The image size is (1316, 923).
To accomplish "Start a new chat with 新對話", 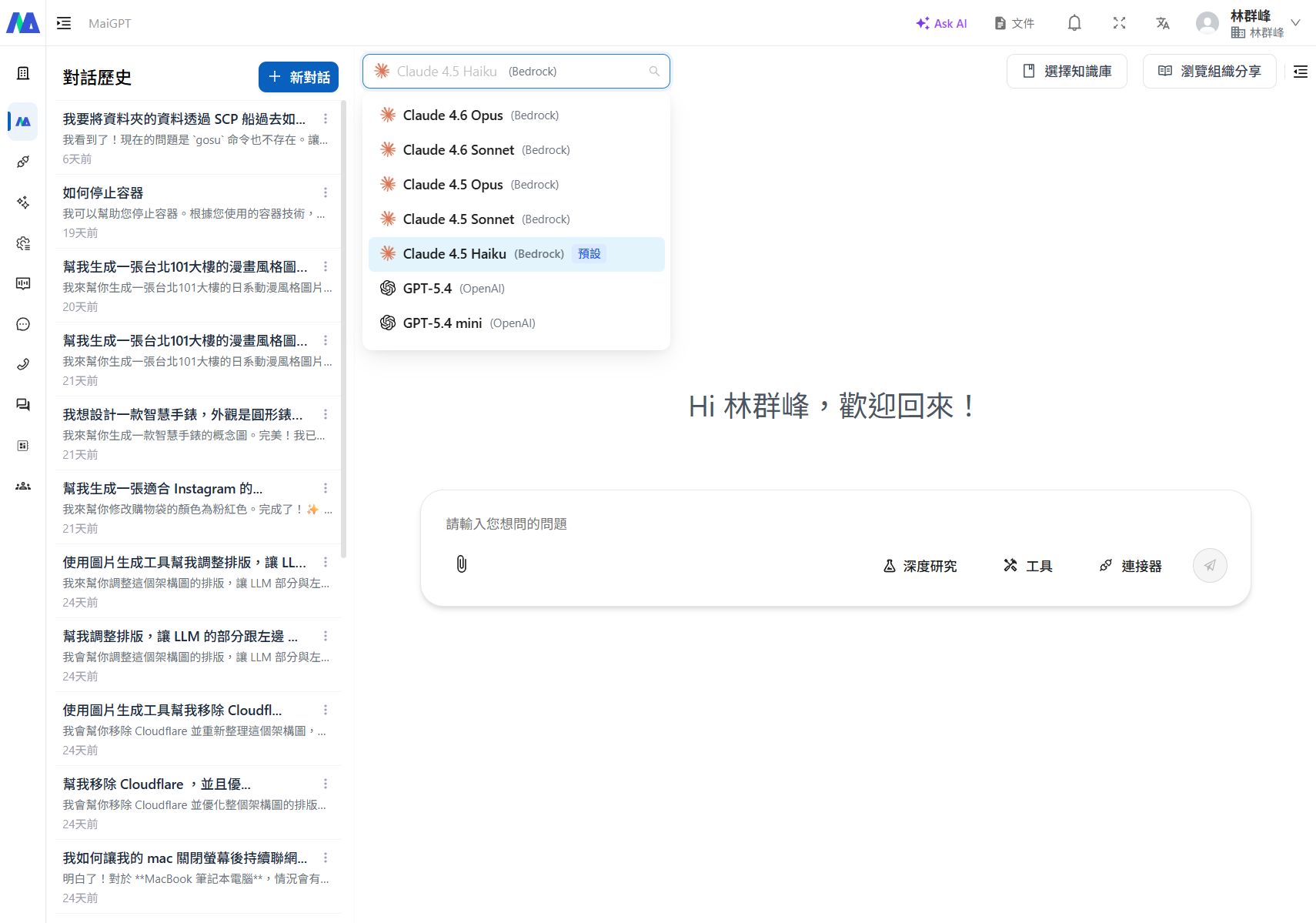I will pos(298,76).
